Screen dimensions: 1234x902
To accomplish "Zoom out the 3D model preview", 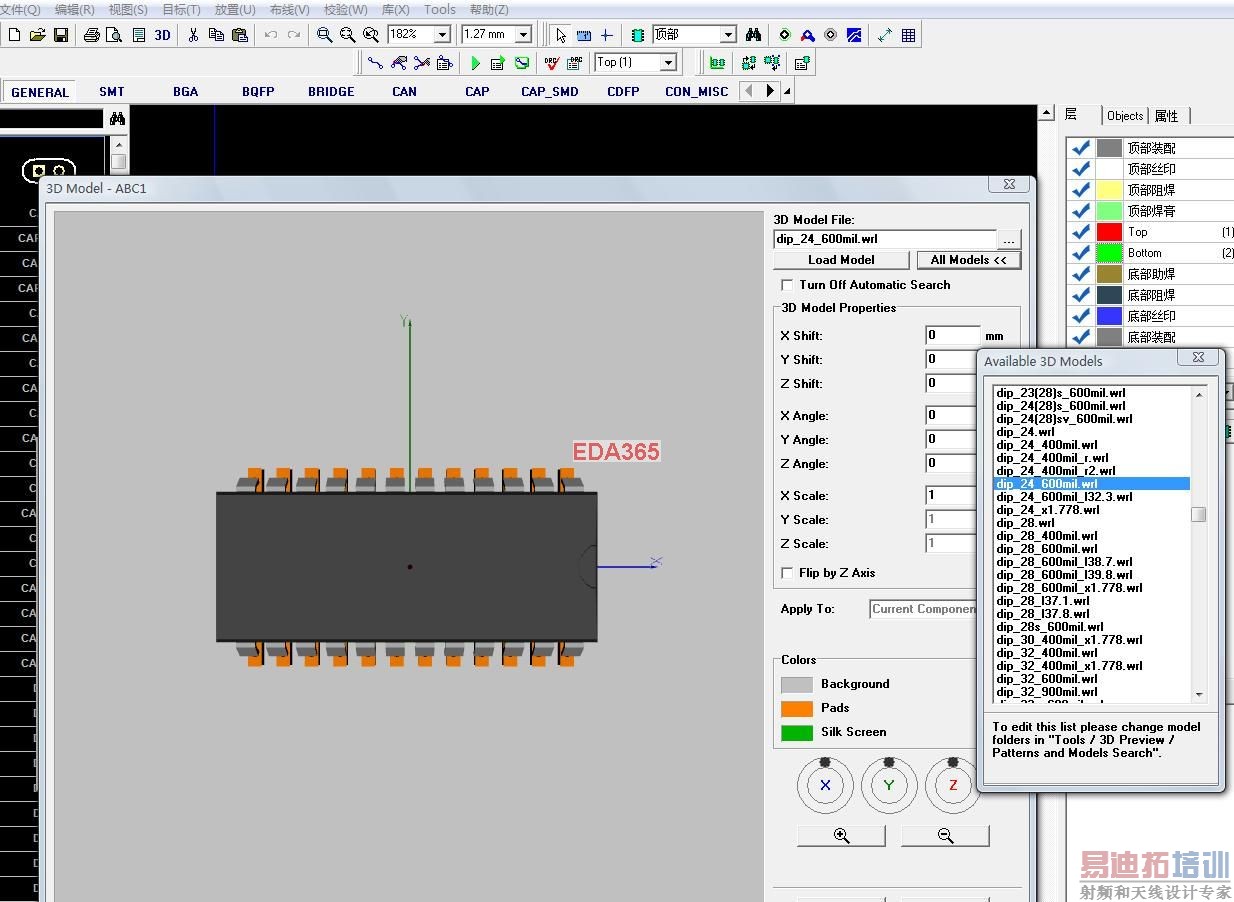I will click(945, 836).
